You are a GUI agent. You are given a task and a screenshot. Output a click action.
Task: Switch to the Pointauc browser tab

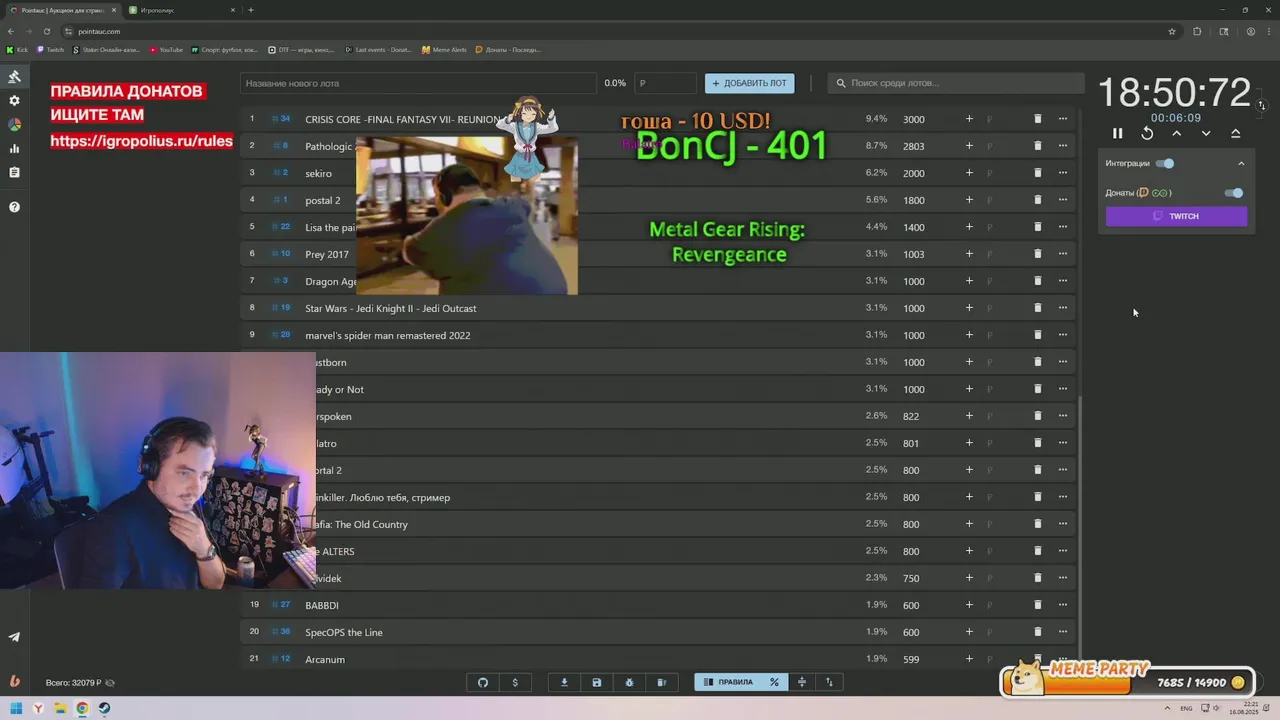[x=62, y=10]
